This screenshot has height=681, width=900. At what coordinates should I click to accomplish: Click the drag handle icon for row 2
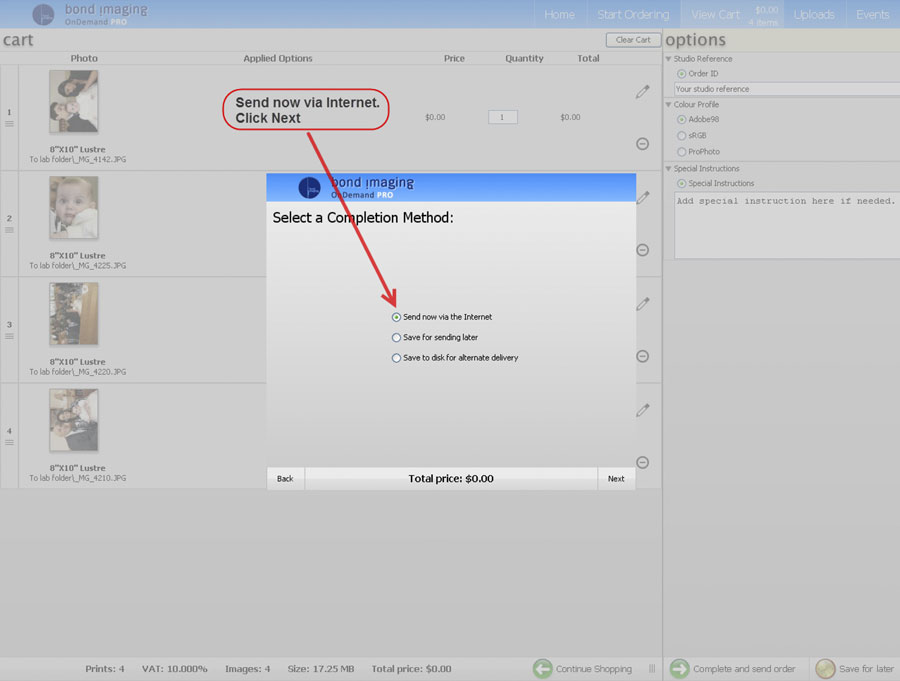10,230
